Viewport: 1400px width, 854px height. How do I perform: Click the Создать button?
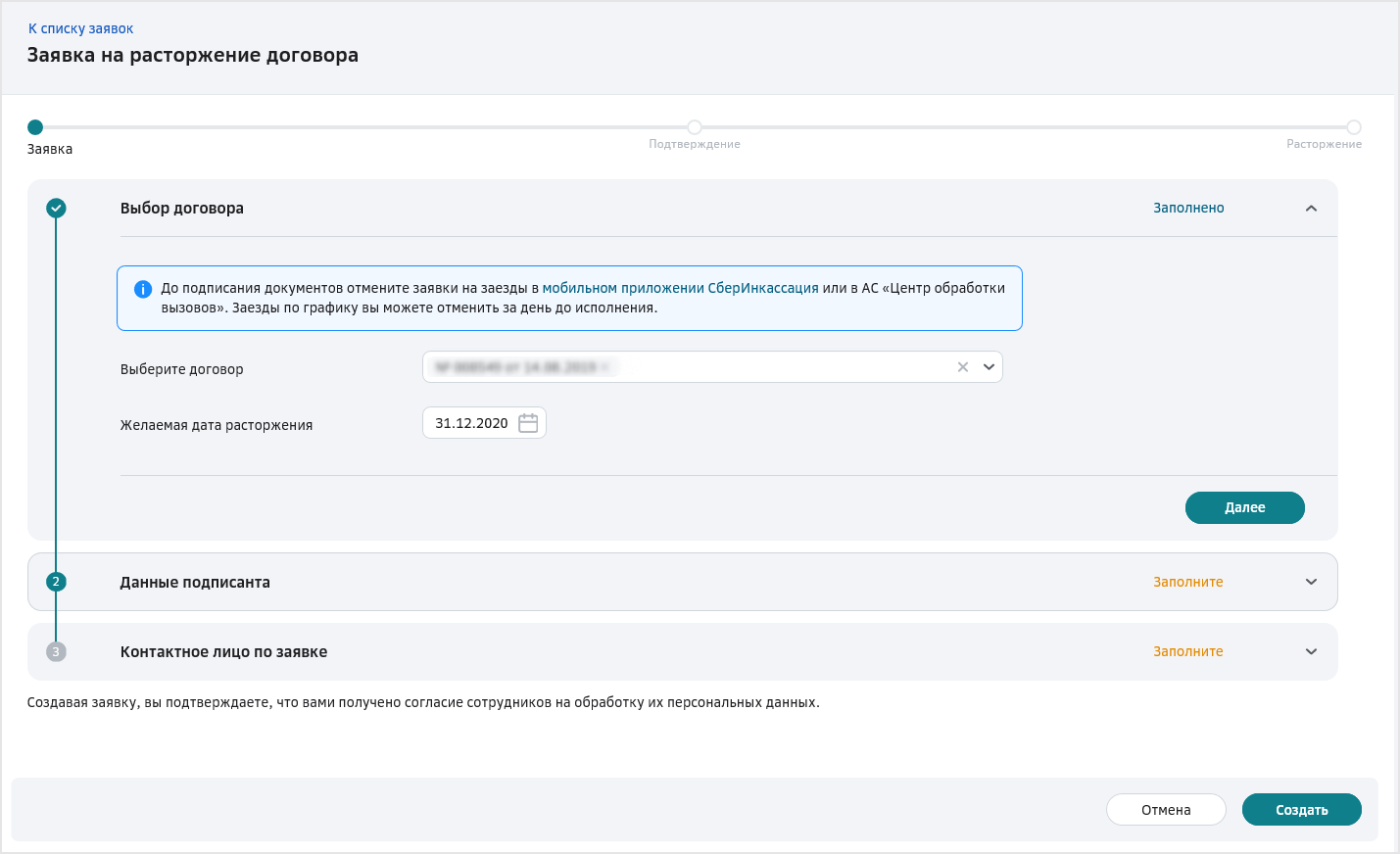pyautogui.click(x=1301, y=810)
